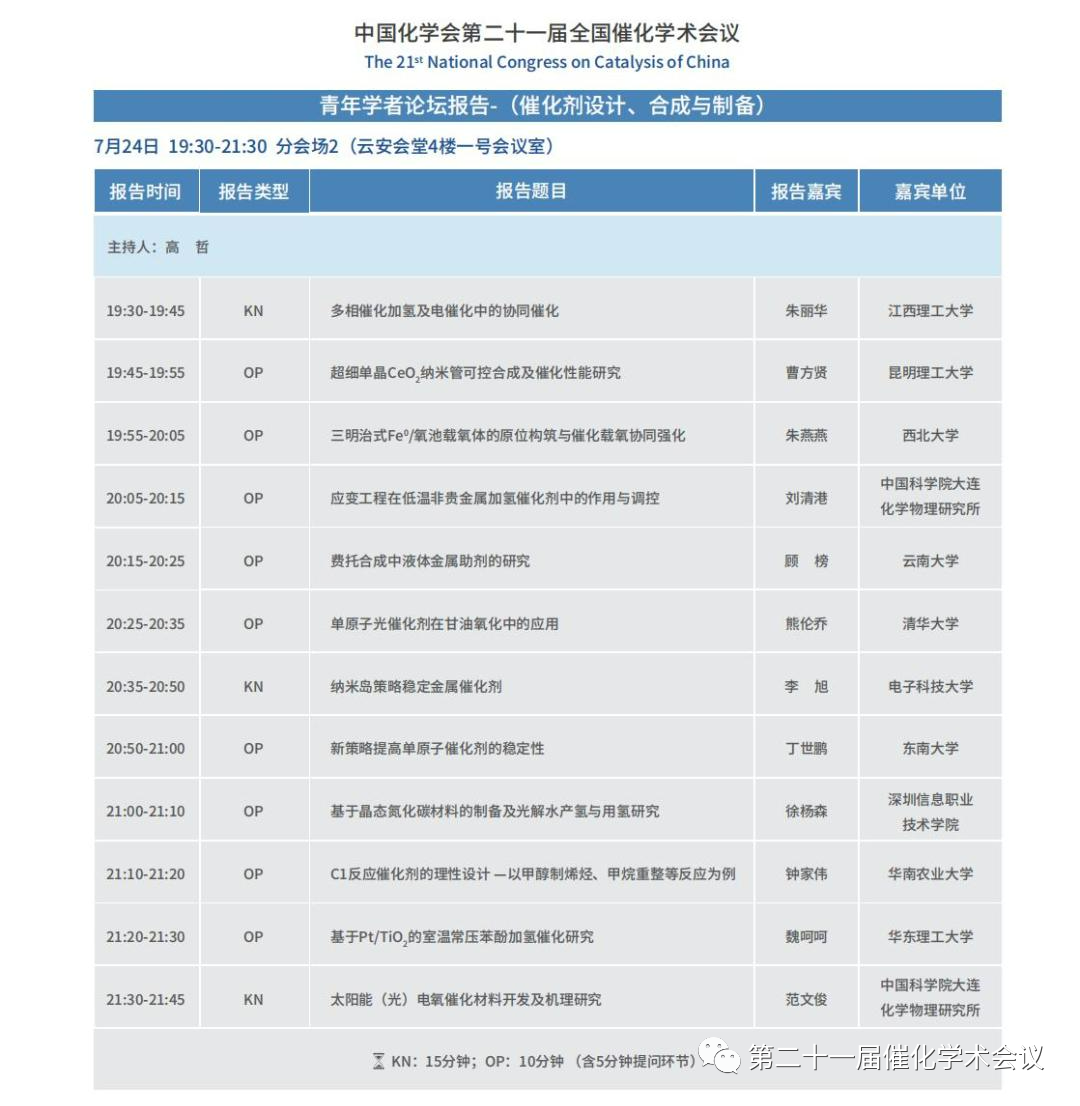Click talk title 太阳能（光）电氧催化材料开发
The height and width of the screenshot is (1106, 1080).
(466, 1000)
